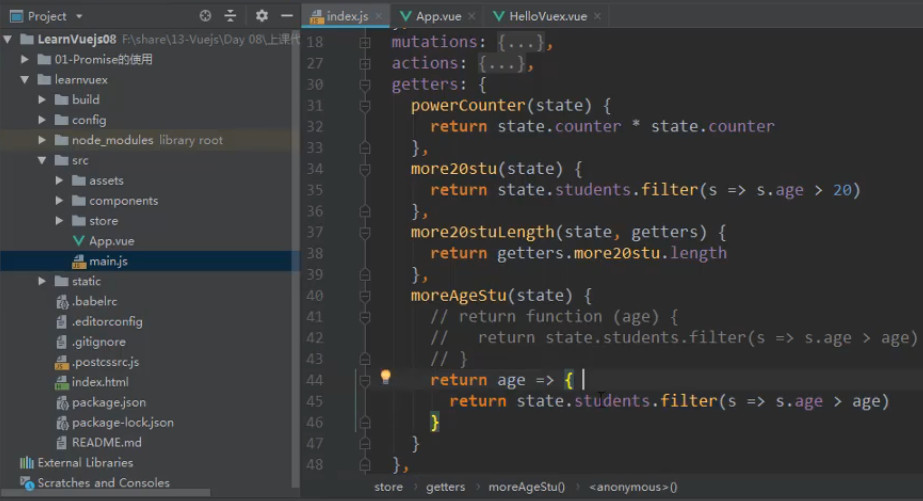Select package.json in project tree
Screen dimensions: 923x501
click(108, 402)
